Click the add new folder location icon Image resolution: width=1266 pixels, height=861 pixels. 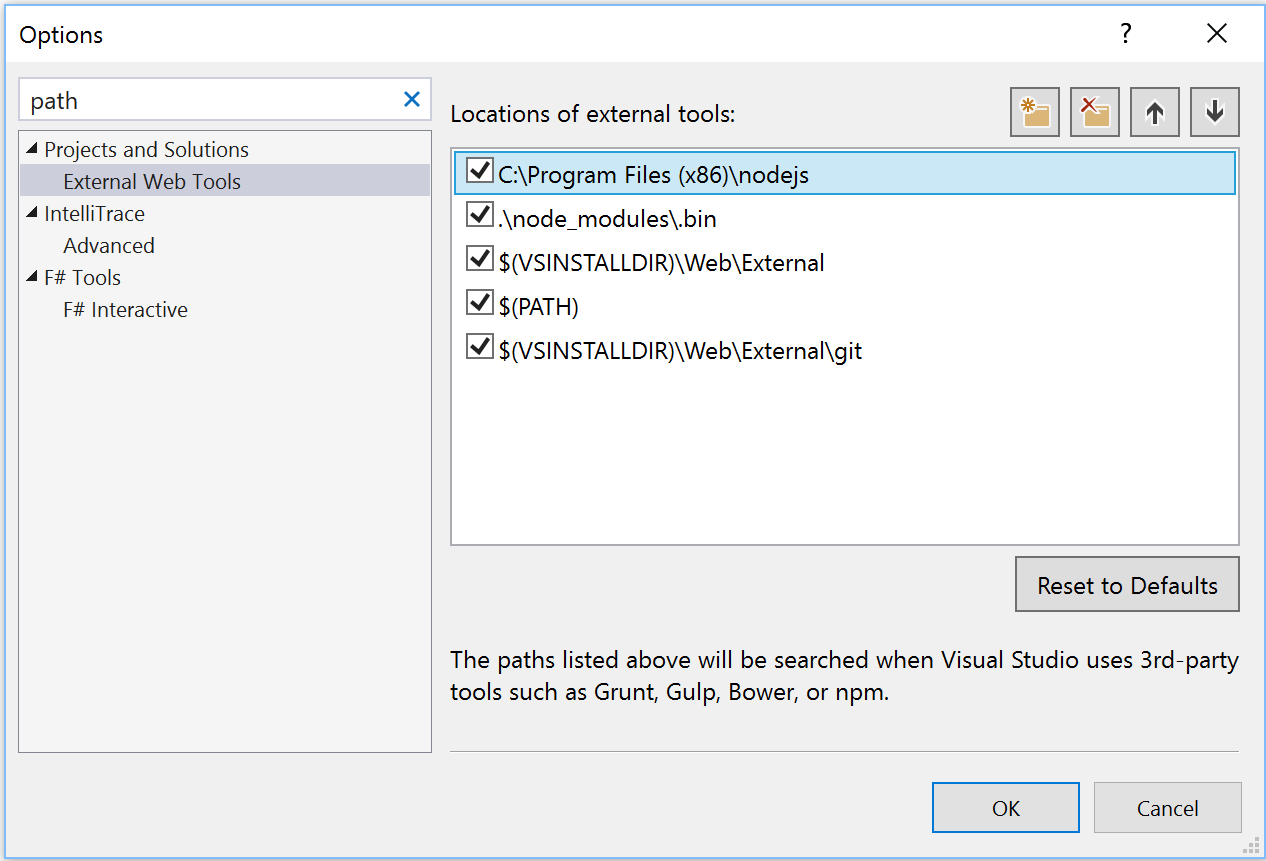click(x=1034, y=113)
